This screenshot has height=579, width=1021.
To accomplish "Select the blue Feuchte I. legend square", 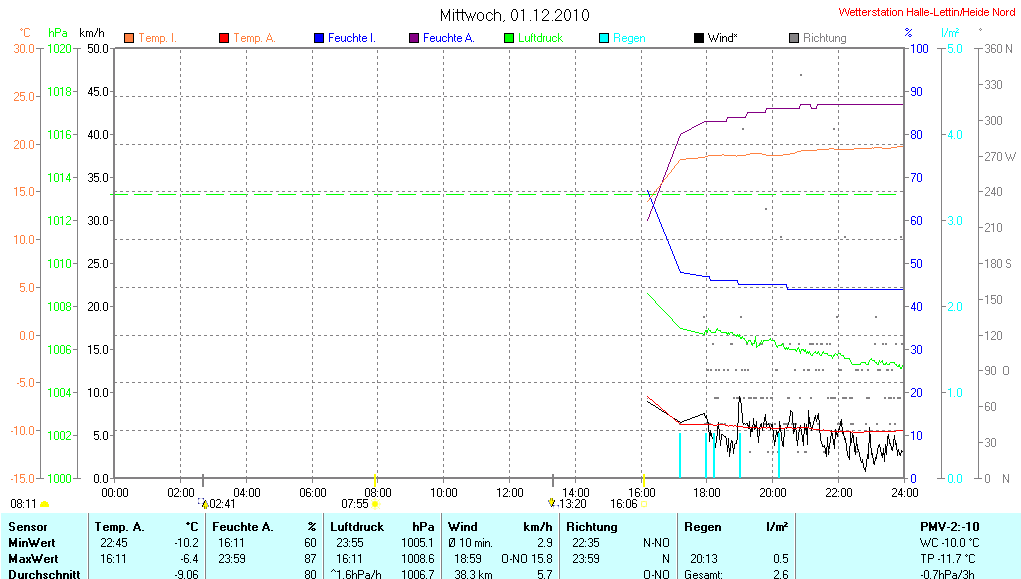I will [x=319, y=38].
